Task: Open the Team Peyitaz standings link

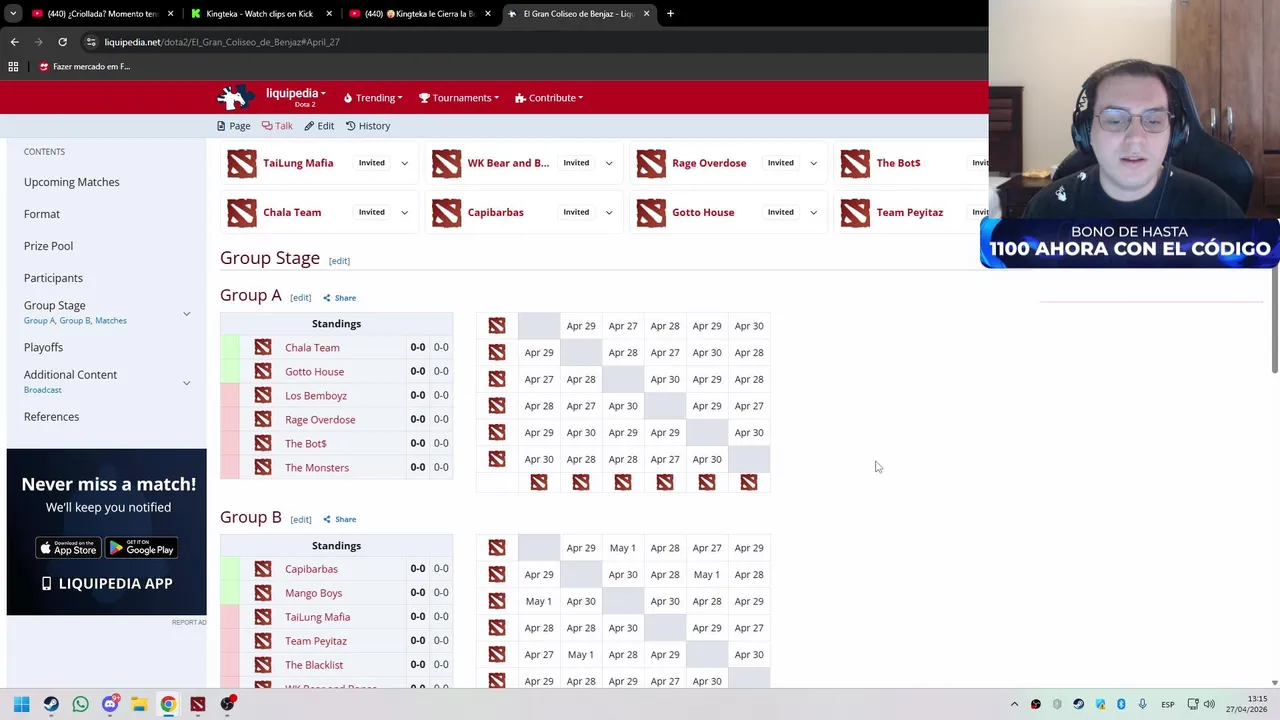Action: click(x=316, y=641)
